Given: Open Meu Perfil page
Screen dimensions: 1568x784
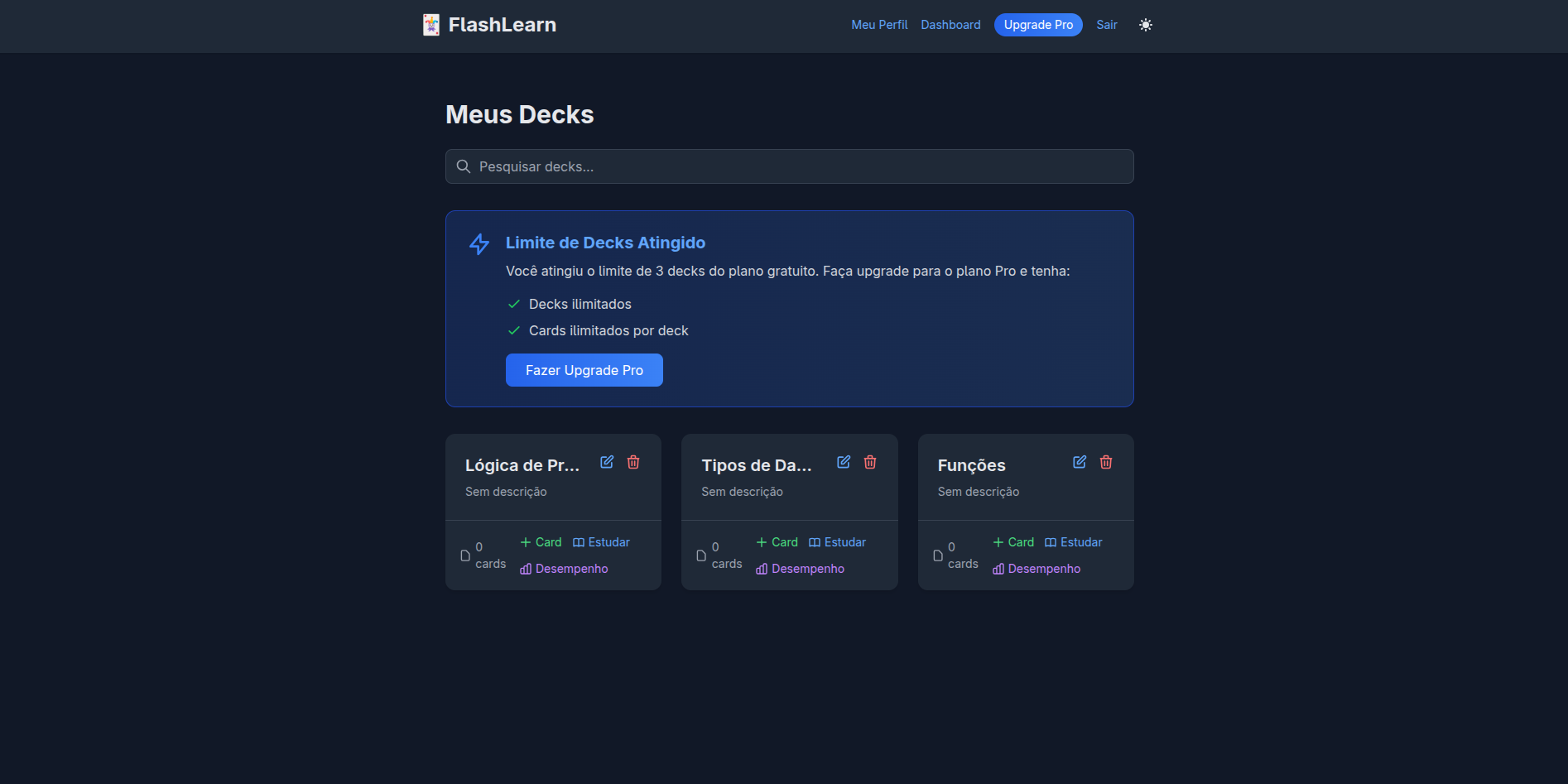Looking at the screenshot, I should point(879,25).
